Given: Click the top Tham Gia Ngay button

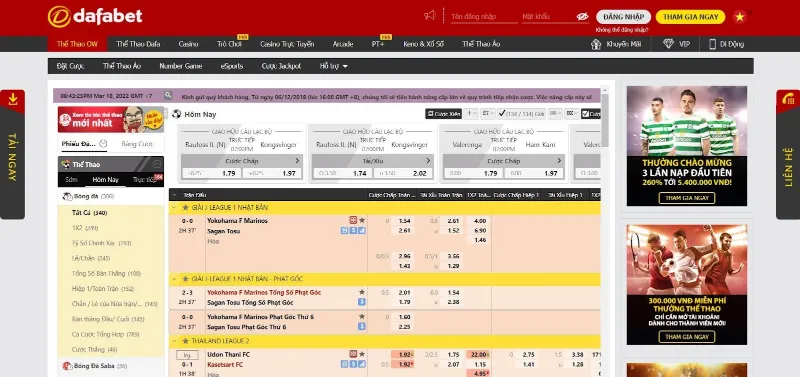Looking at the screenshot, I should click(690, 17).
